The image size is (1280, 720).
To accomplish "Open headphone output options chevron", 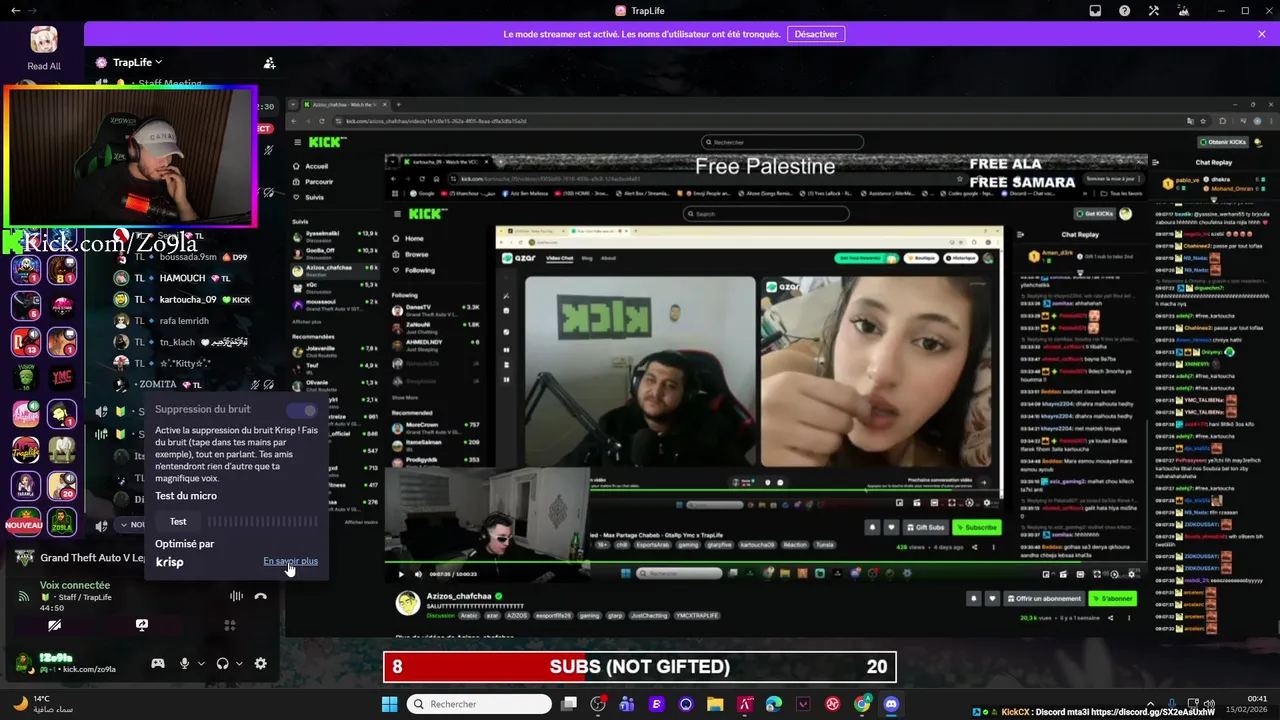I will pos(239,663).
